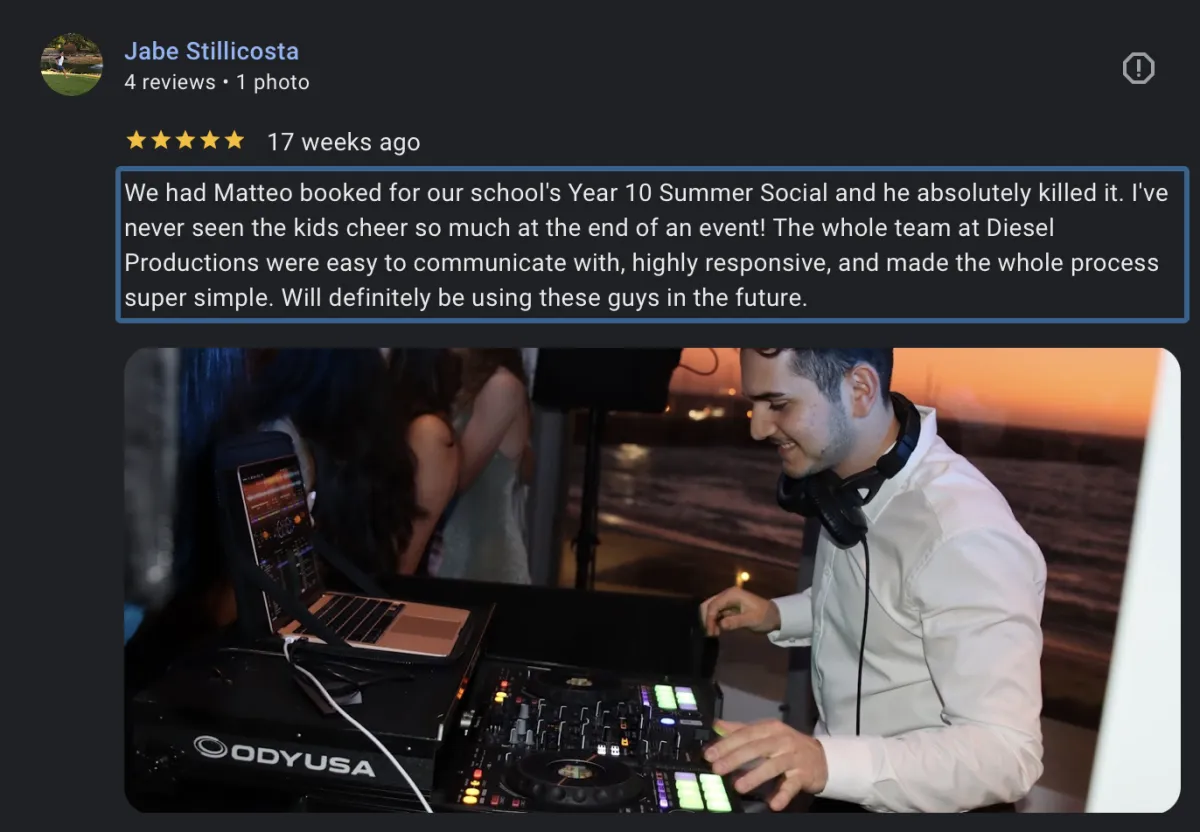Open the attached DJ review photo
The image size is (1200, 832).
point(652,580)
